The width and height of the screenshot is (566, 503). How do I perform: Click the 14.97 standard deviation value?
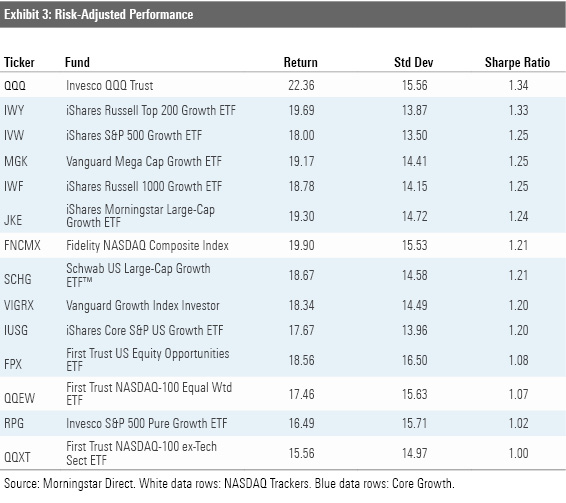(x=415, y=454)
